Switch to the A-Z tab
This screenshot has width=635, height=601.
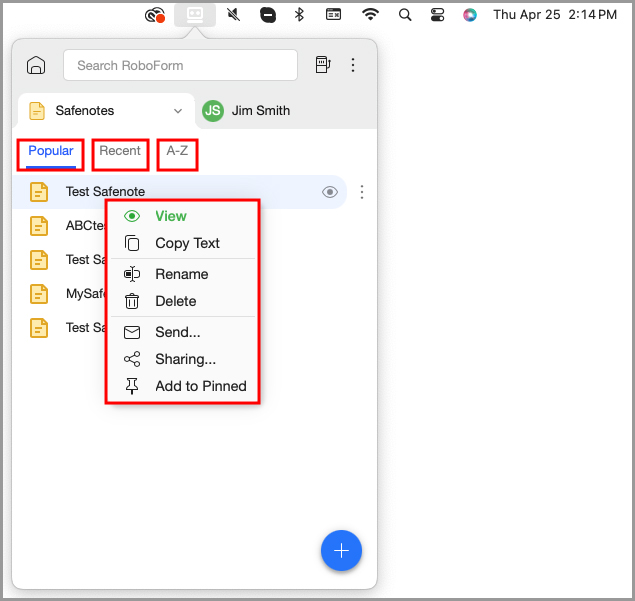(x=177, y=151)
